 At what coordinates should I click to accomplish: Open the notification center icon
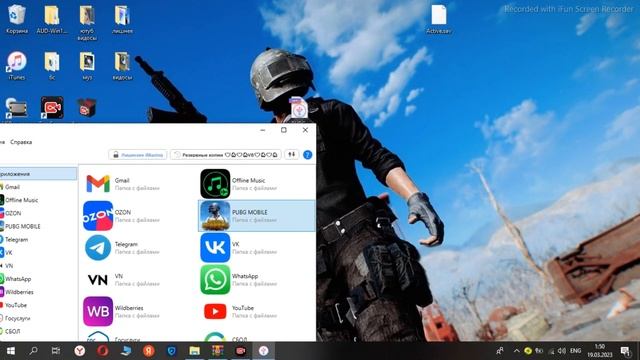pos(625,351)
